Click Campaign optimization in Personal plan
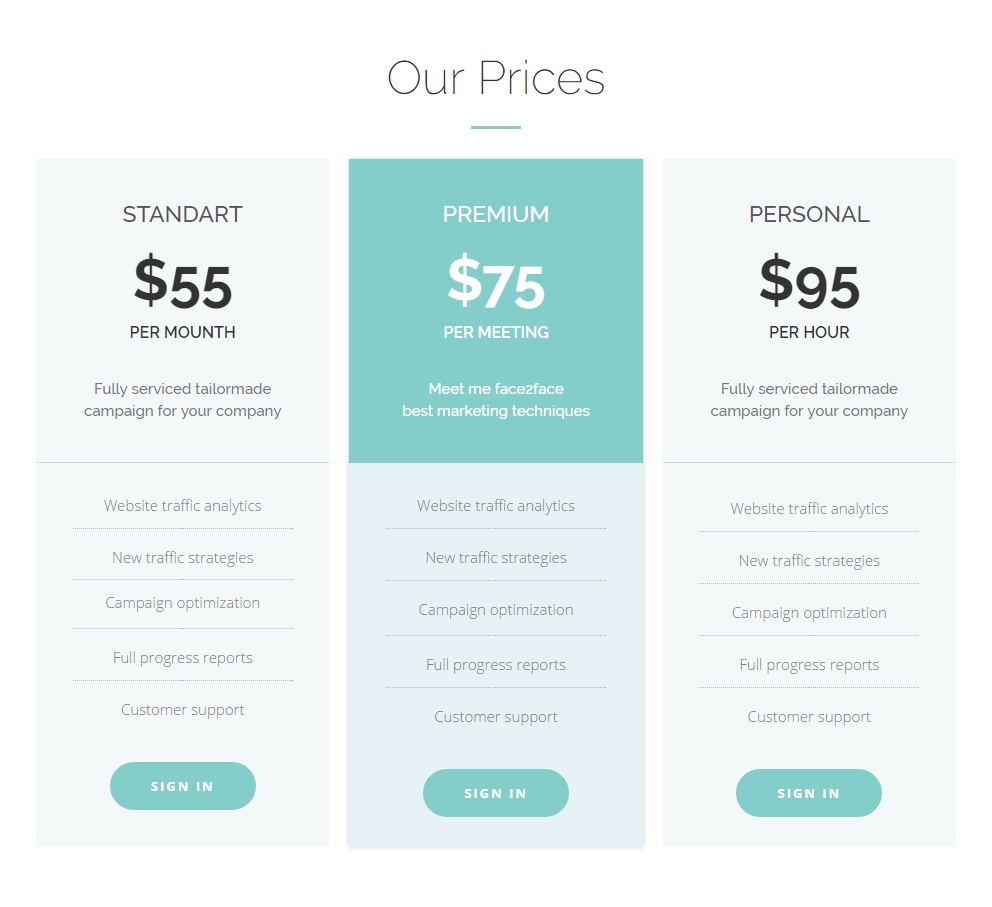 point(809,613)
